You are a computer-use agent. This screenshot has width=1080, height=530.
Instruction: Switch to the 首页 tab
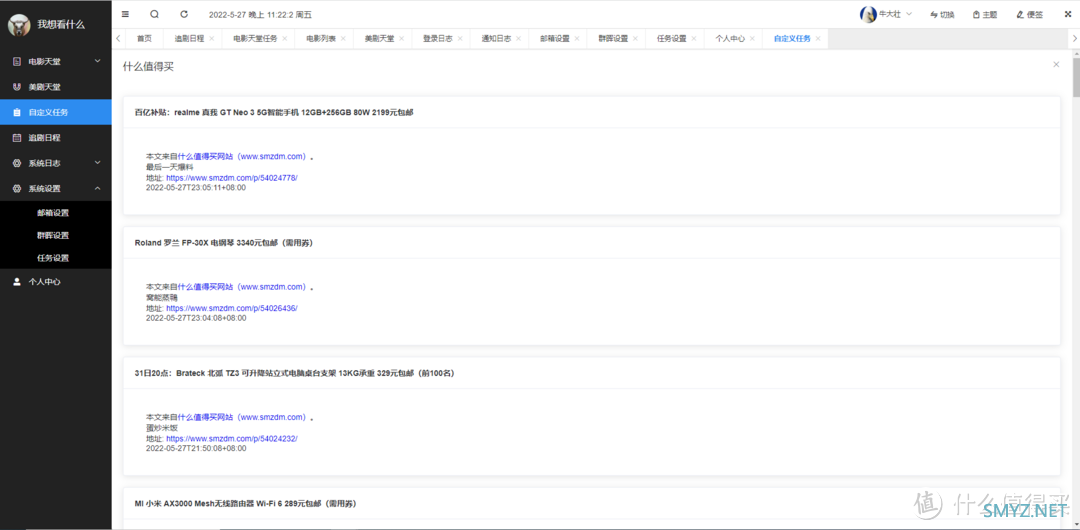click(x=144, y=39)
